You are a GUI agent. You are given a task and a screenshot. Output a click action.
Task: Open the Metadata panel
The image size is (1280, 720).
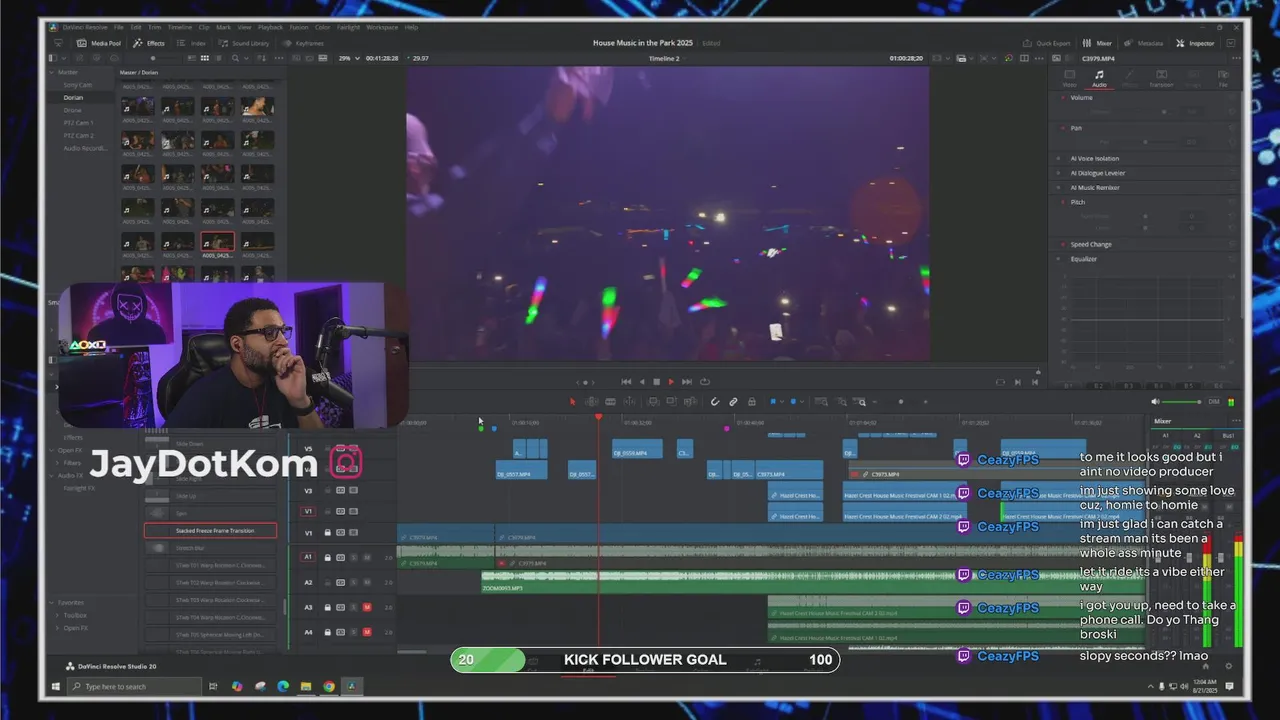tap(1145, 43)
